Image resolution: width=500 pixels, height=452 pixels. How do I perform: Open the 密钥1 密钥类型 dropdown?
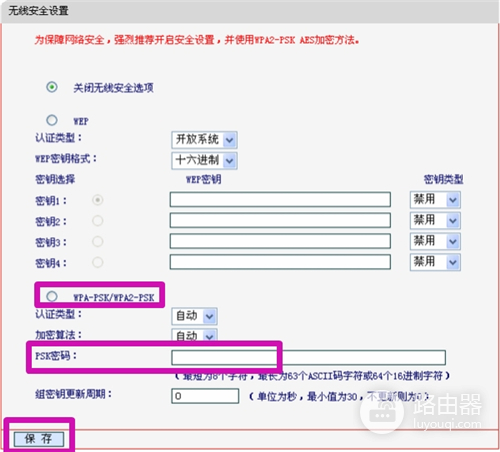(x=435, y=200)
